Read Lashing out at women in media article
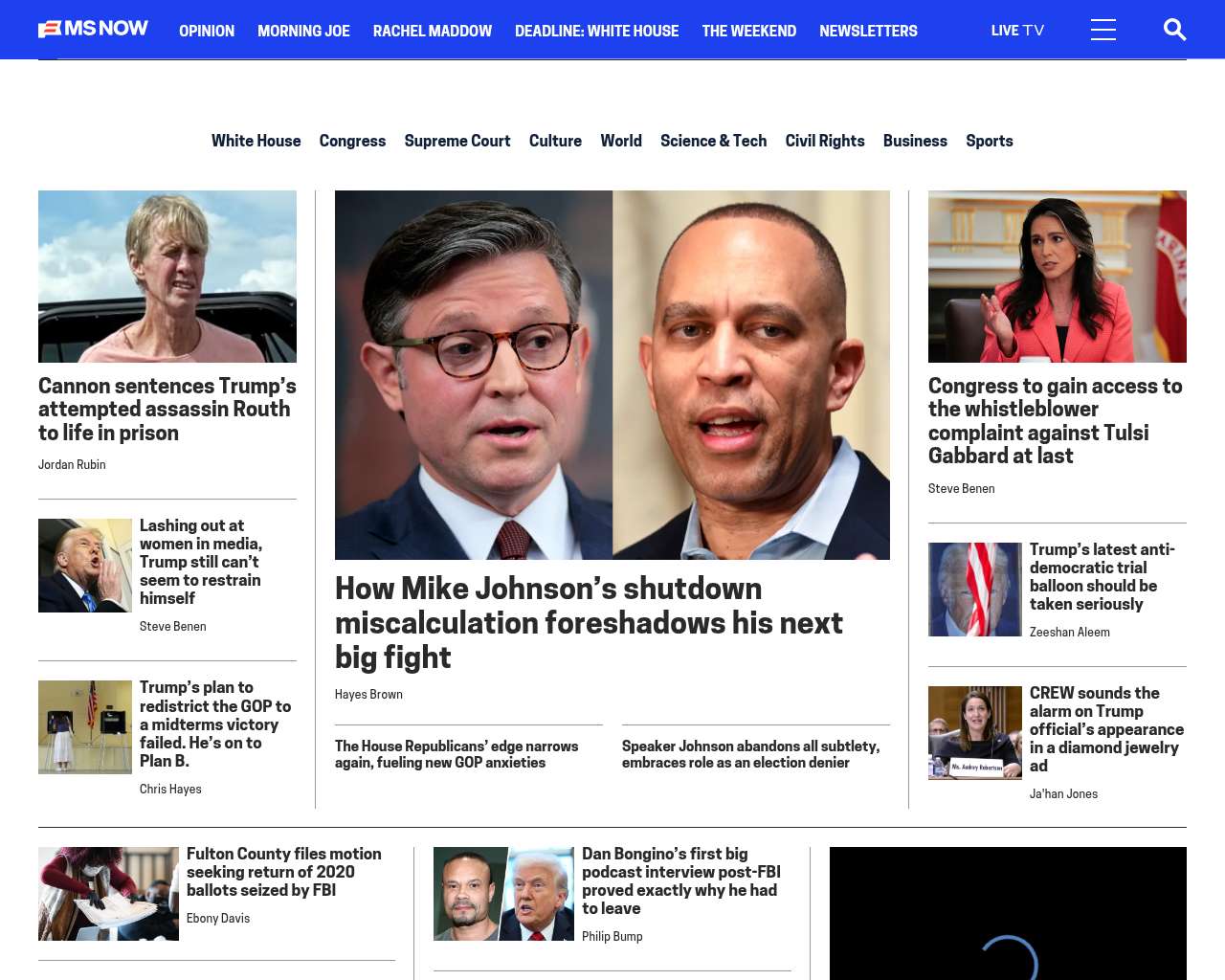The image size is (1225, 980). pyautogui.click(x=201, y=562)
